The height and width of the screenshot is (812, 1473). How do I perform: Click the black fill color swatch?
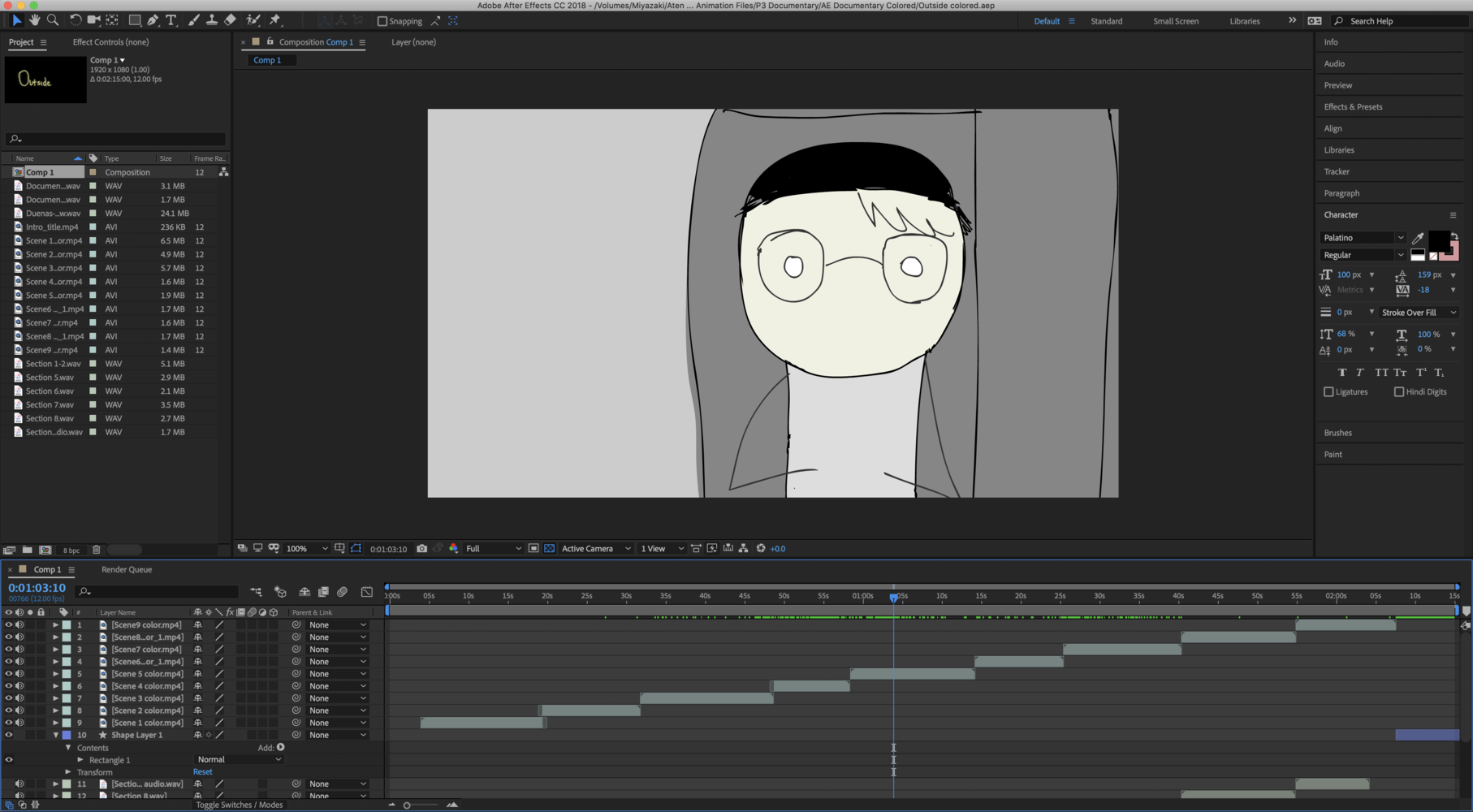coord(1438,240)
